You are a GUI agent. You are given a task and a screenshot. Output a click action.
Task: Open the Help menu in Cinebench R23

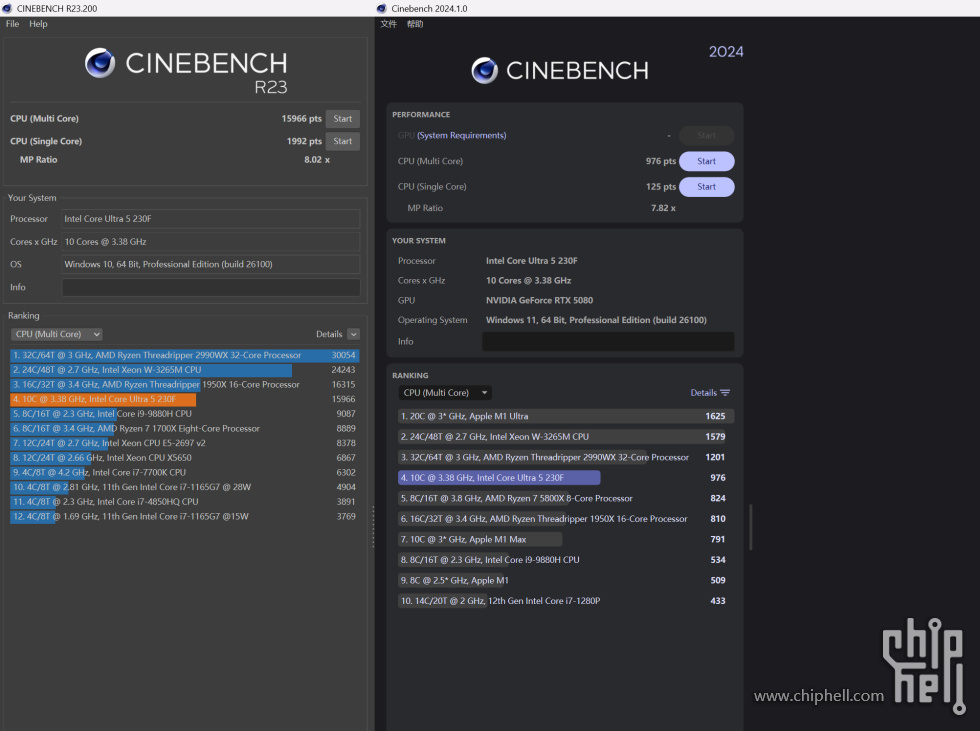coord(38,24)
